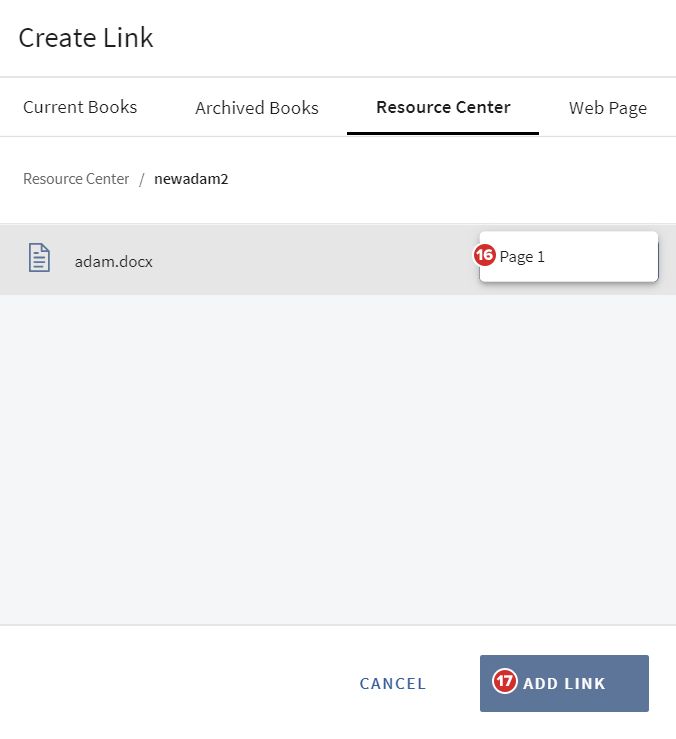Click the document icon beside adam.docx
The height and width of the screenshot is (739, 676).
[x=39, y=258]
